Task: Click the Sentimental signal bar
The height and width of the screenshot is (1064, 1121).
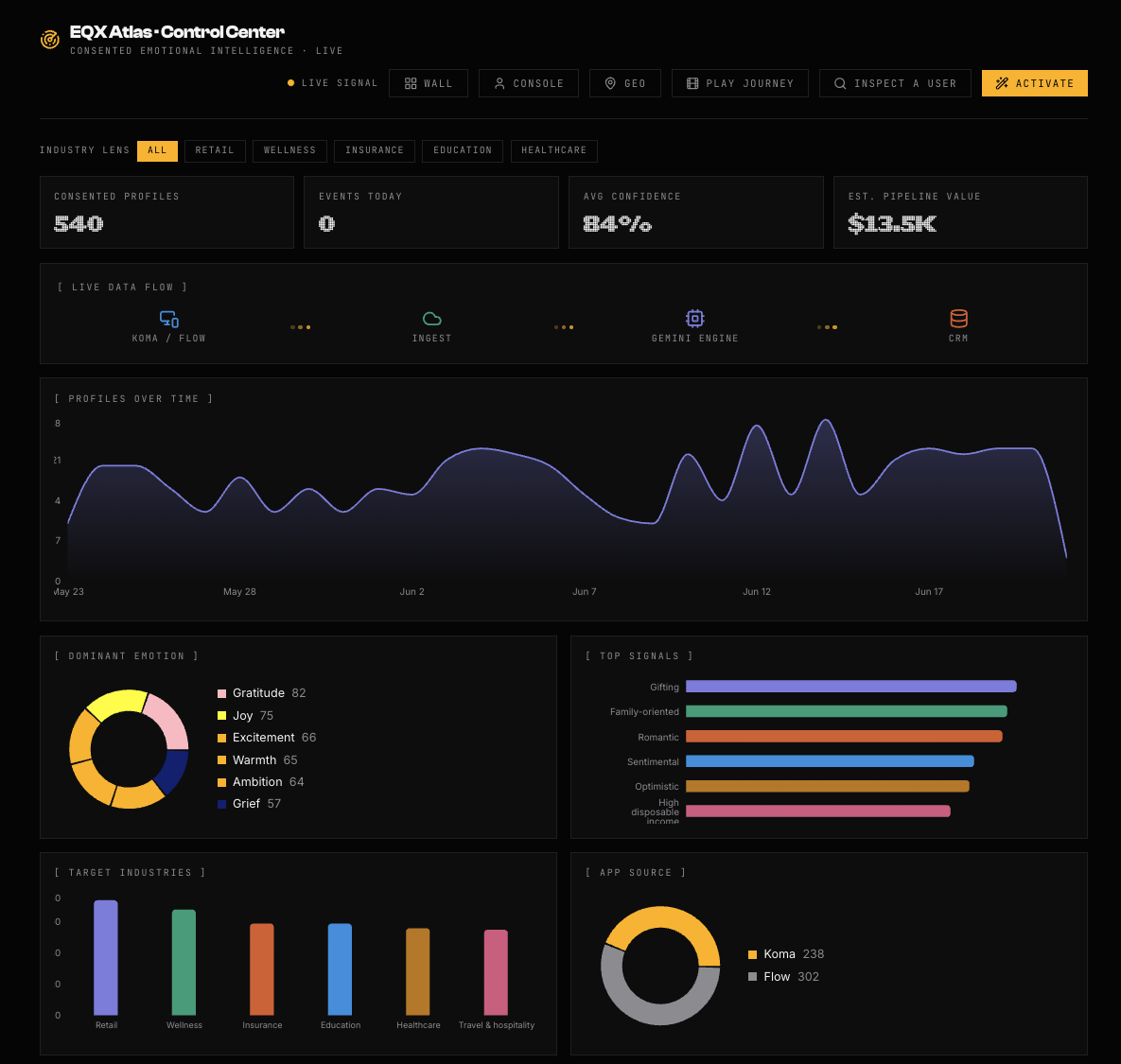Action: click(830, 761)
